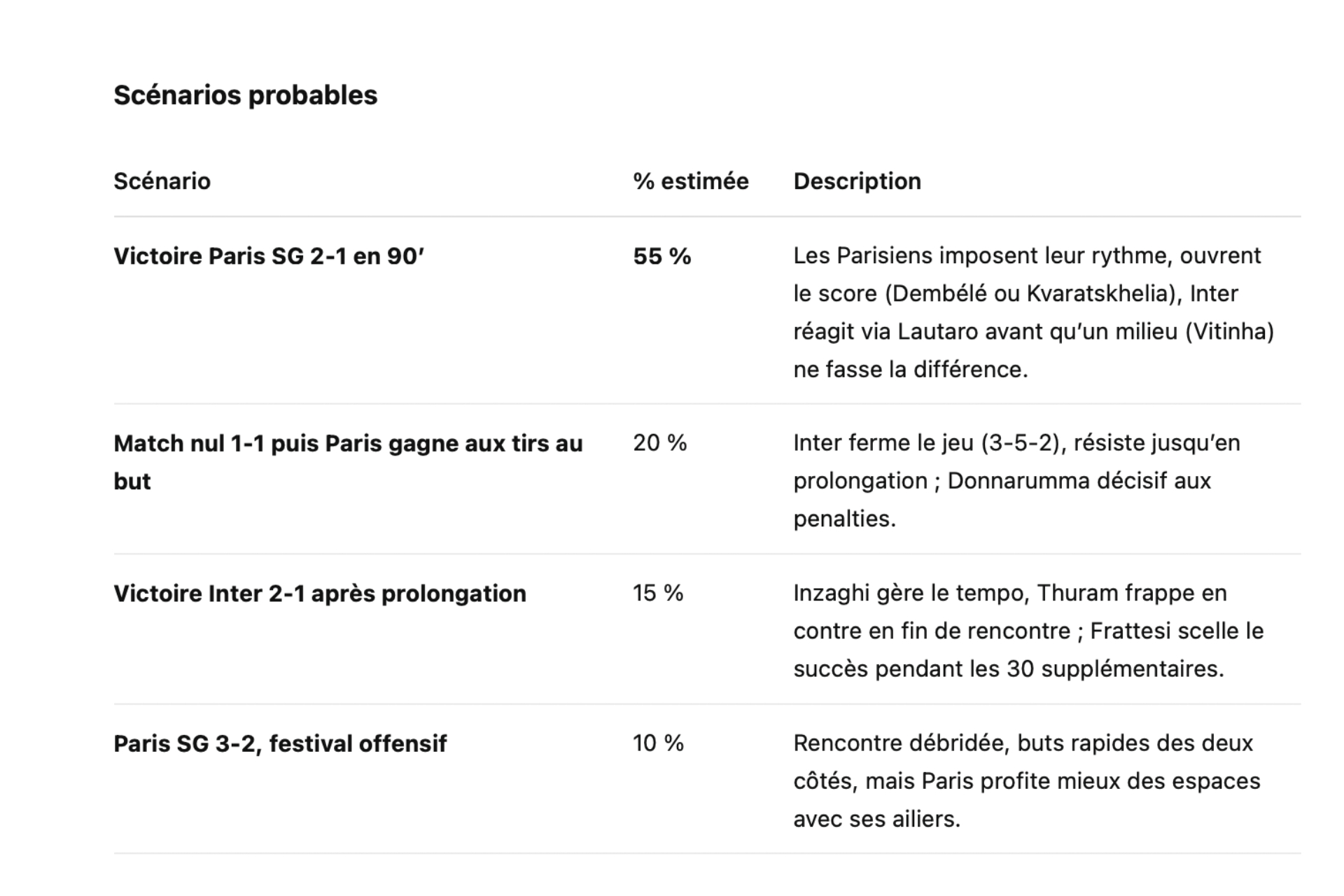Click description mentioning Inzaghi and Thuram
The height and width of the screenshot is (896, 1344).
tap(1028, 631)
